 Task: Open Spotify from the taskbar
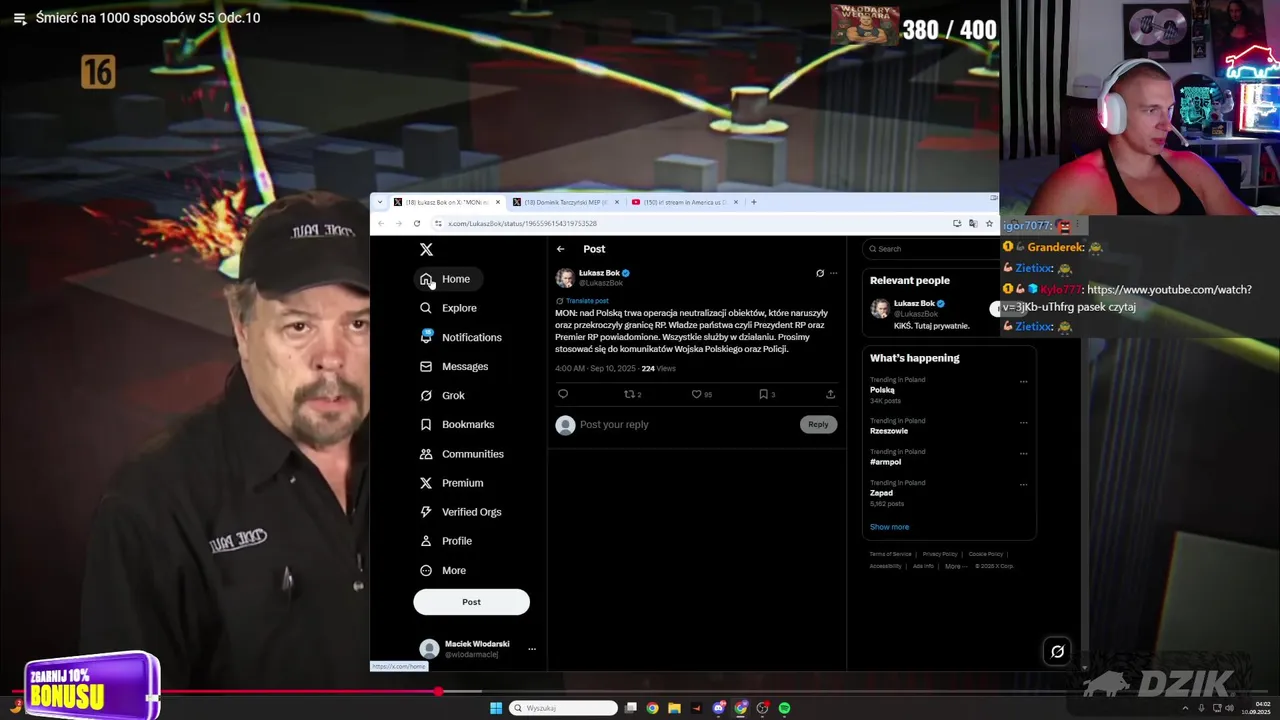(785, 708)
